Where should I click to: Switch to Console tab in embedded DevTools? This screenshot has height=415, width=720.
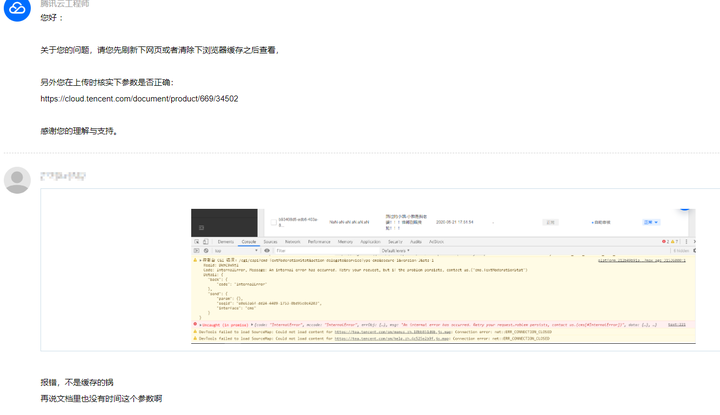click(249, 241)
